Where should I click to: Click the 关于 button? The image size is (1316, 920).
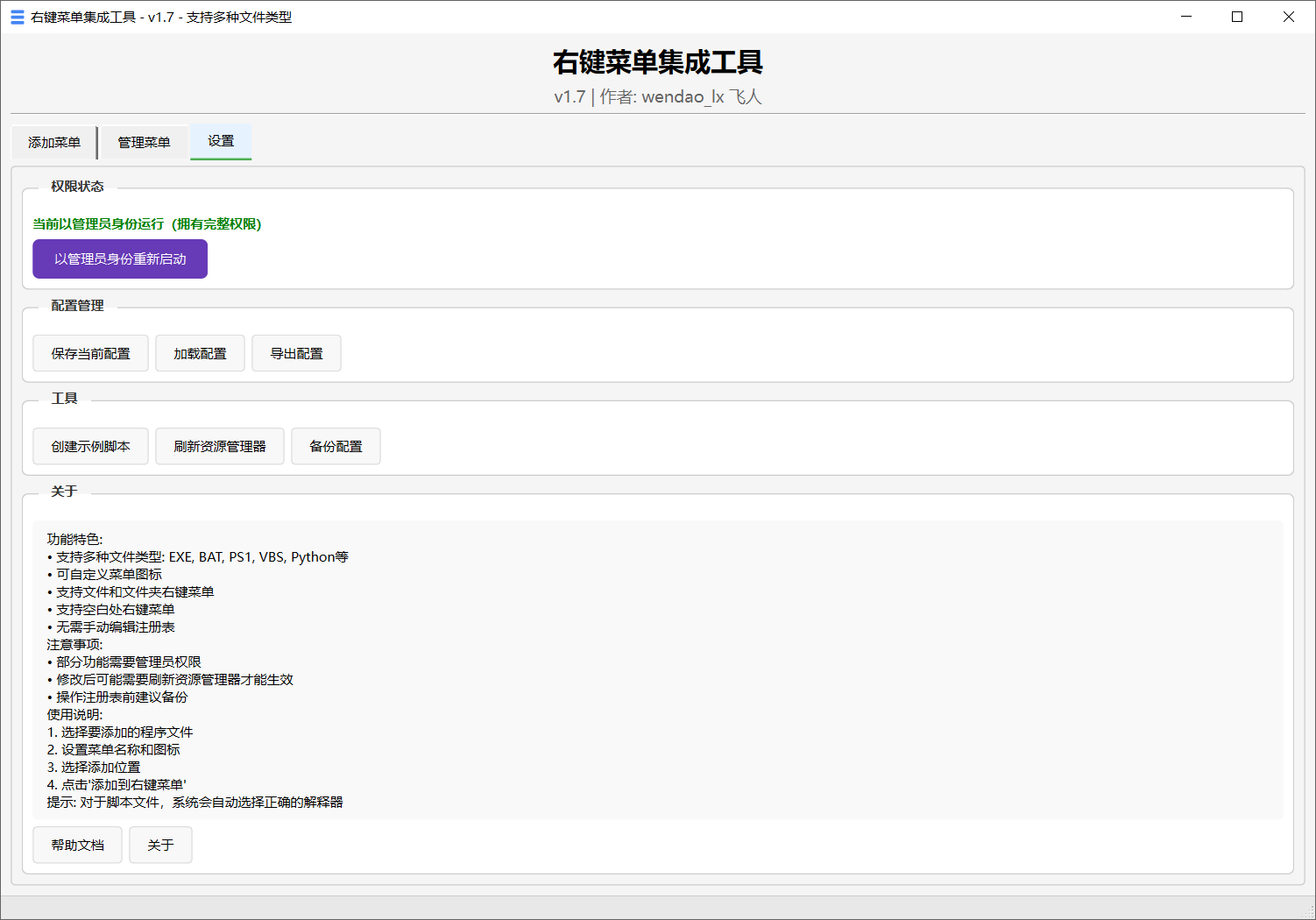click(x=160, y=844)
